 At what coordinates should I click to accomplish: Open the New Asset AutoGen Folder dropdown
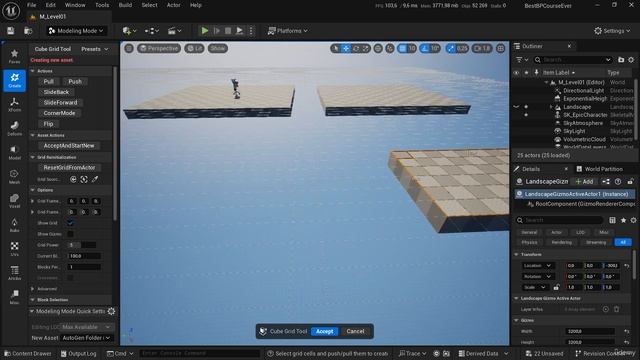click(x=87, y=338)
